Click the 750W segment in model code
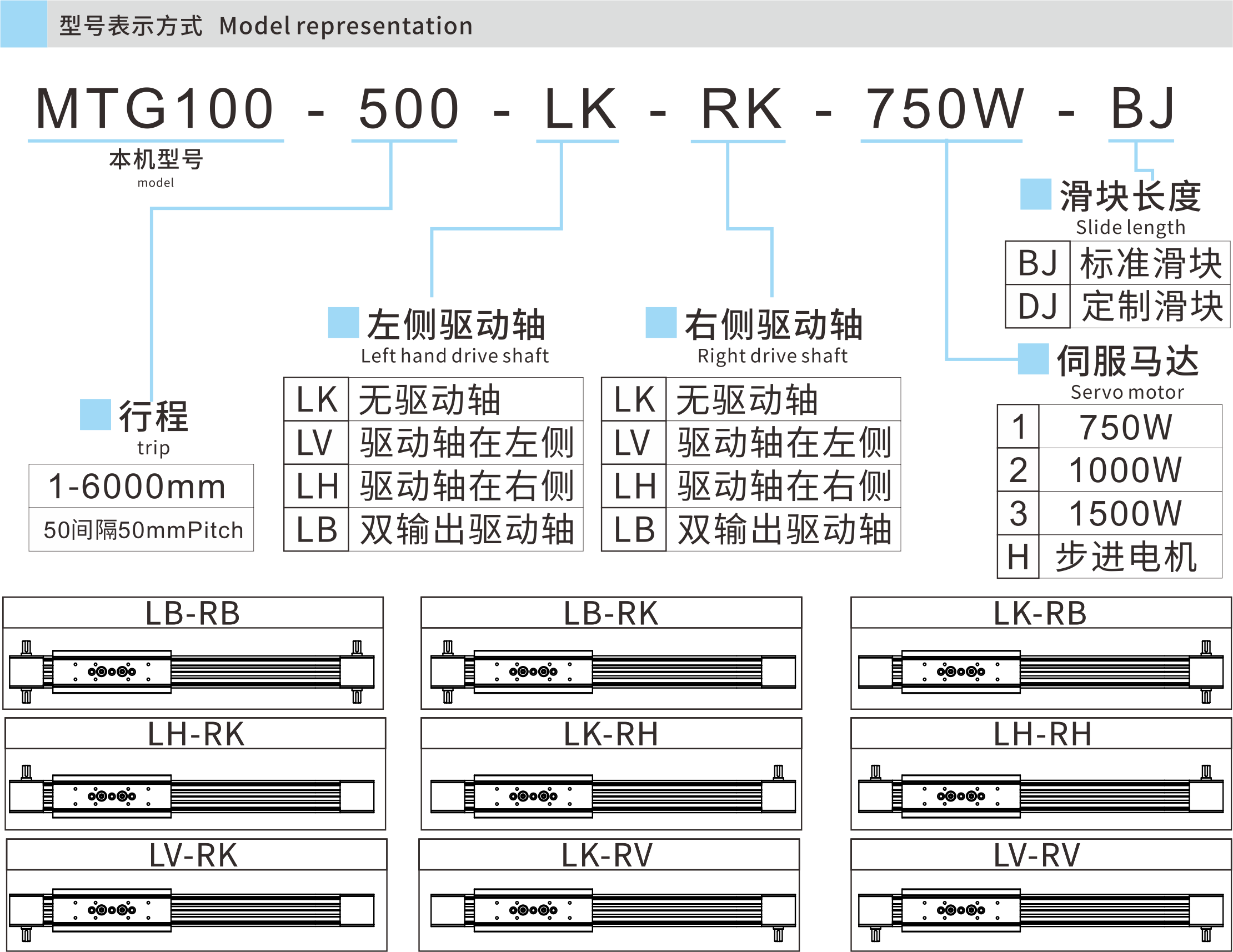Screen dimensions: 1233x952 pyautogui.click(x=943, y=108)
